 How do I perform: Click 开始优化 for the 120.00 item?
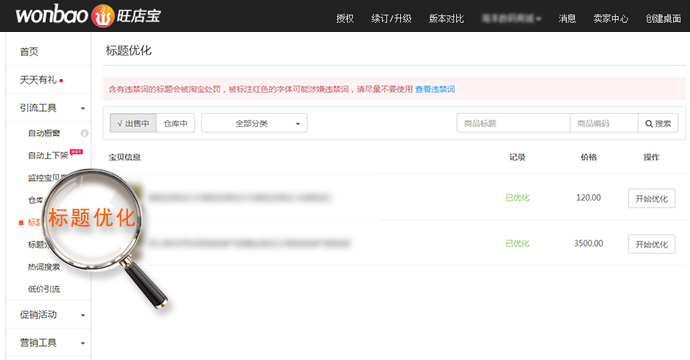(651, 198)
